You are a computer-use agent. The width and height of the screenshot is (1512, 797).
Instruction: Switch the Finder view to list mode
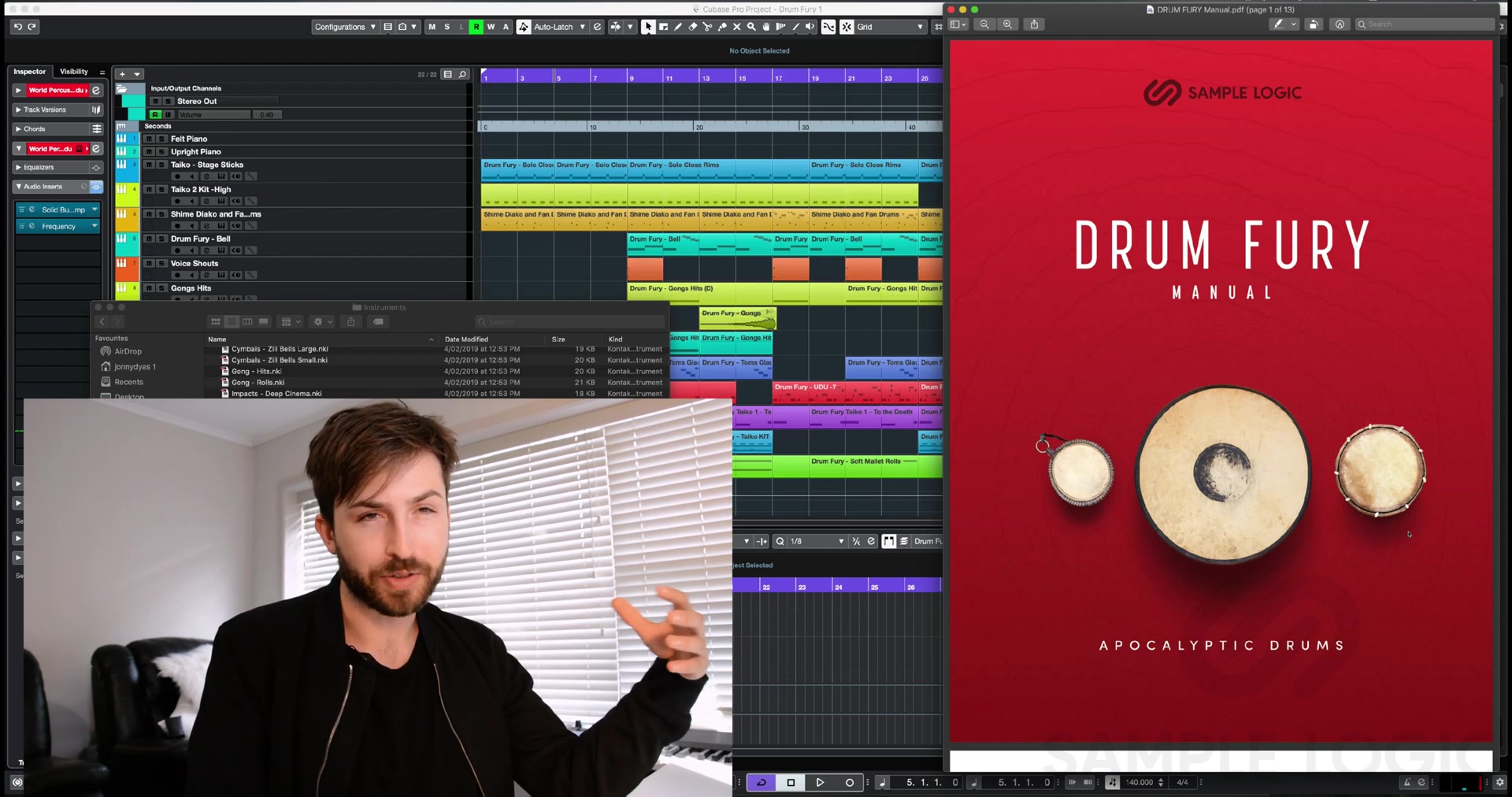tap(232, 321)
